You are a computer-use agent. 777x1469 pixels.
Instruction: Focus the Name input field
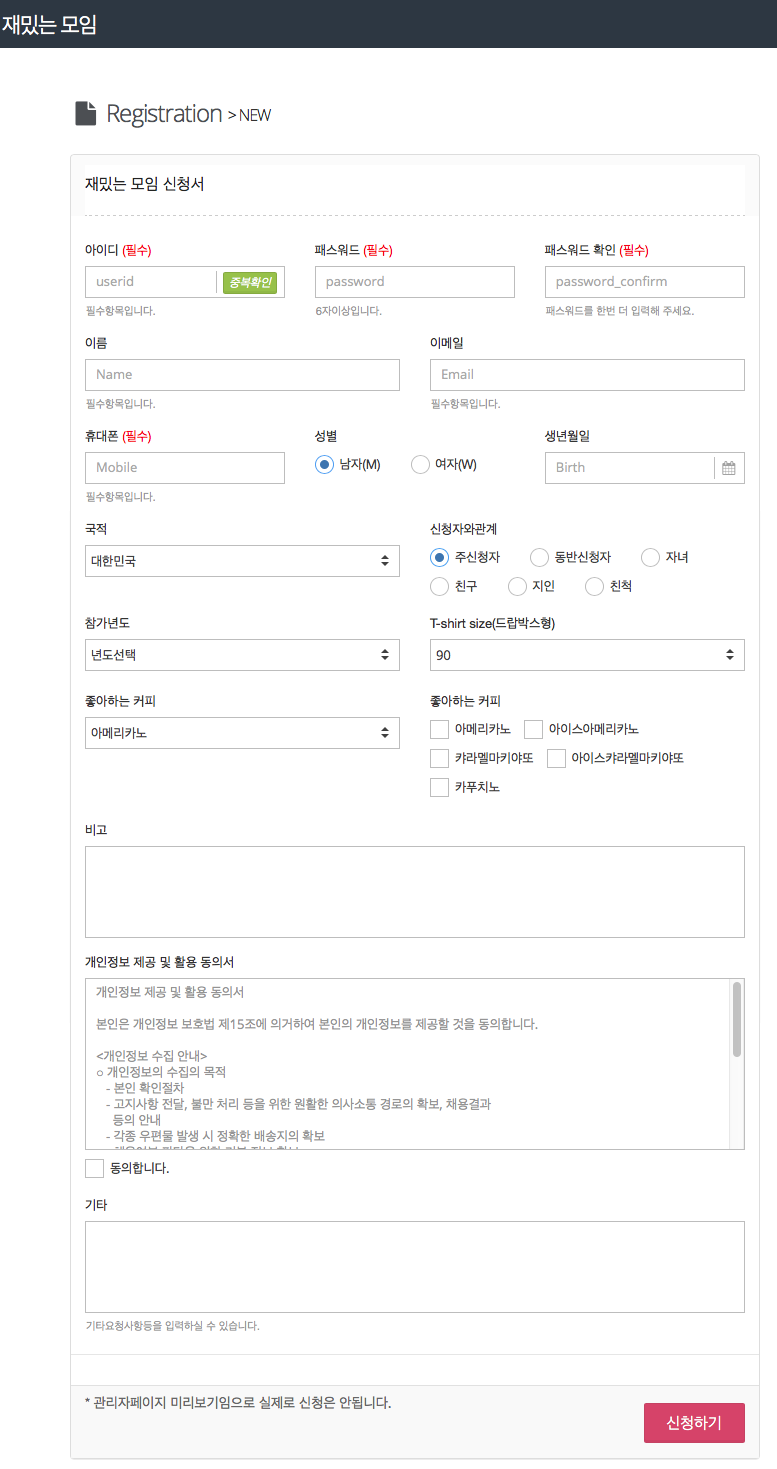(242, 375)
